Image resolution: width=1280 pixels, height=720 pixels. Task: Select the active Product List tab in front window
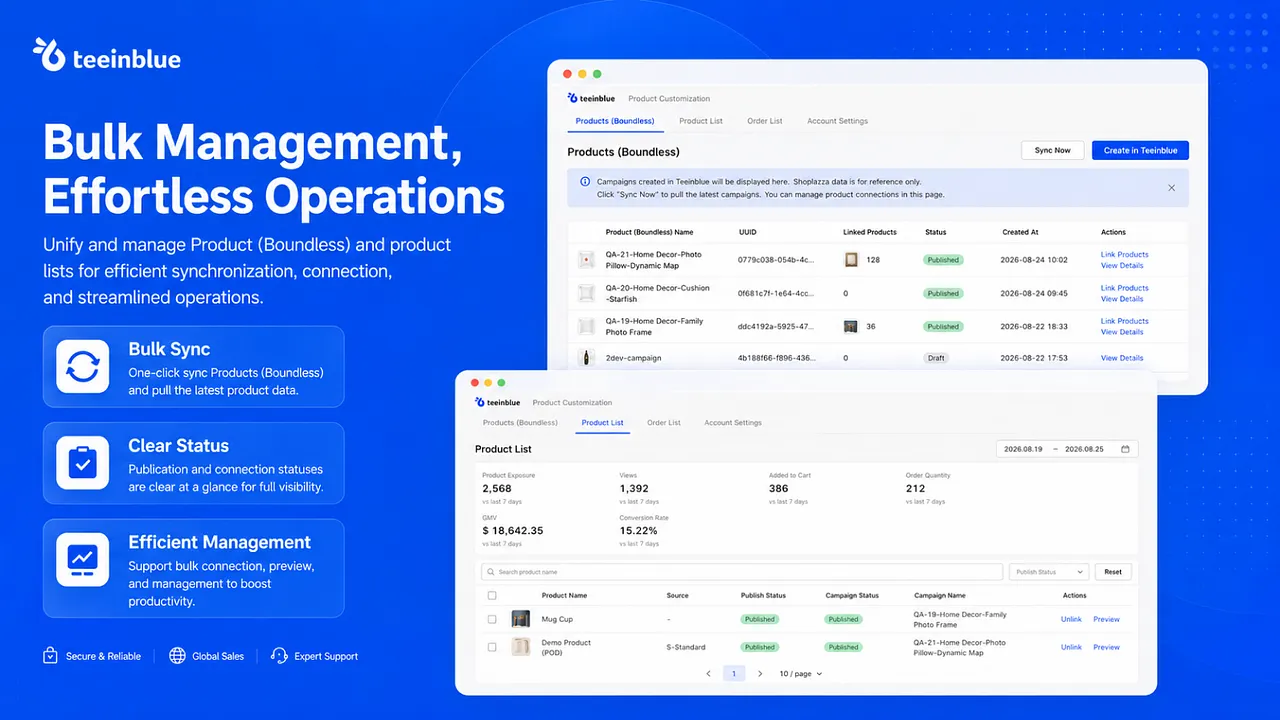[603, 423]
